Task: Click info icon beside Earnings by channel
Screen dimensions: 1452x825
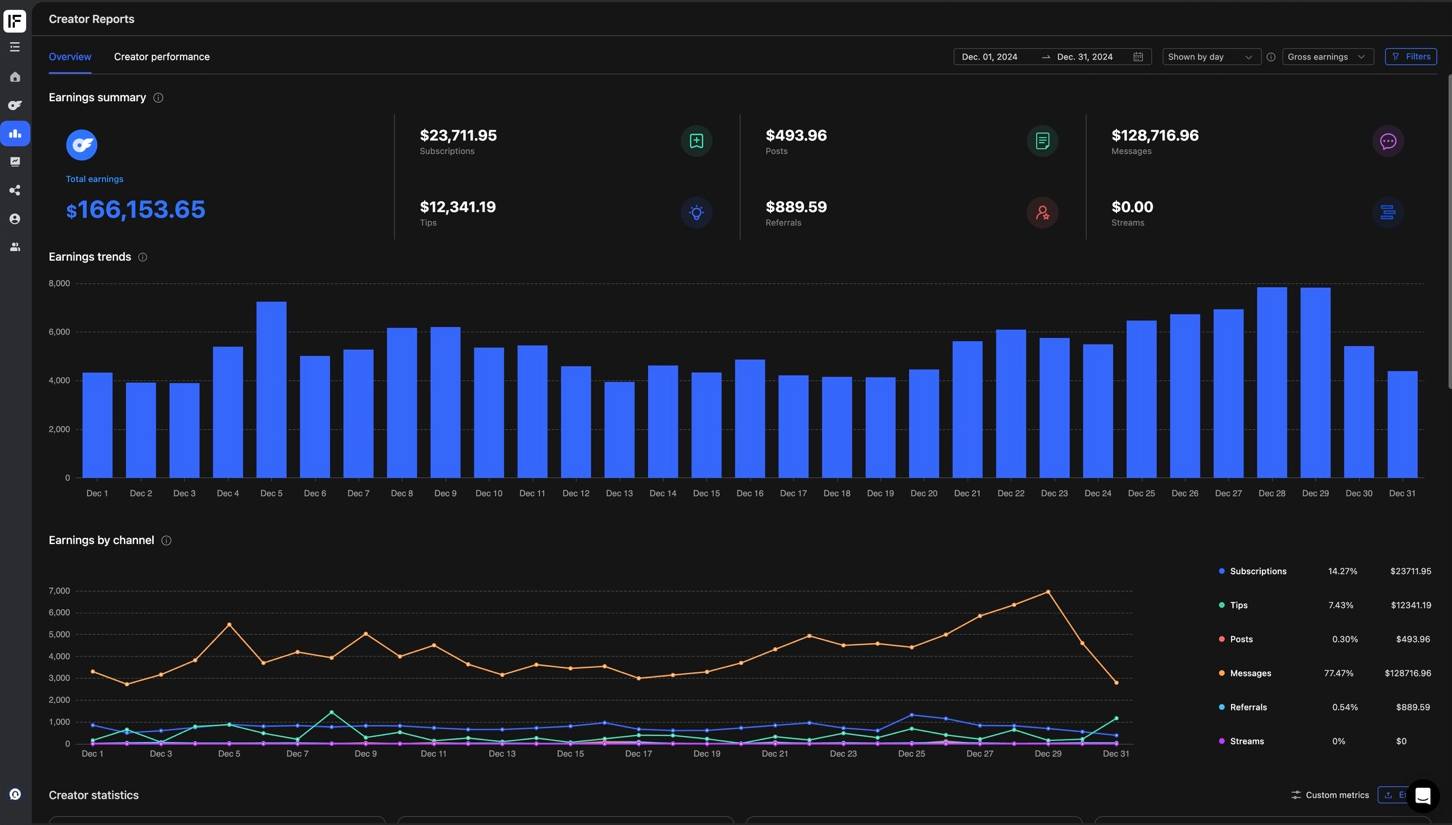Action: [166, 541]
